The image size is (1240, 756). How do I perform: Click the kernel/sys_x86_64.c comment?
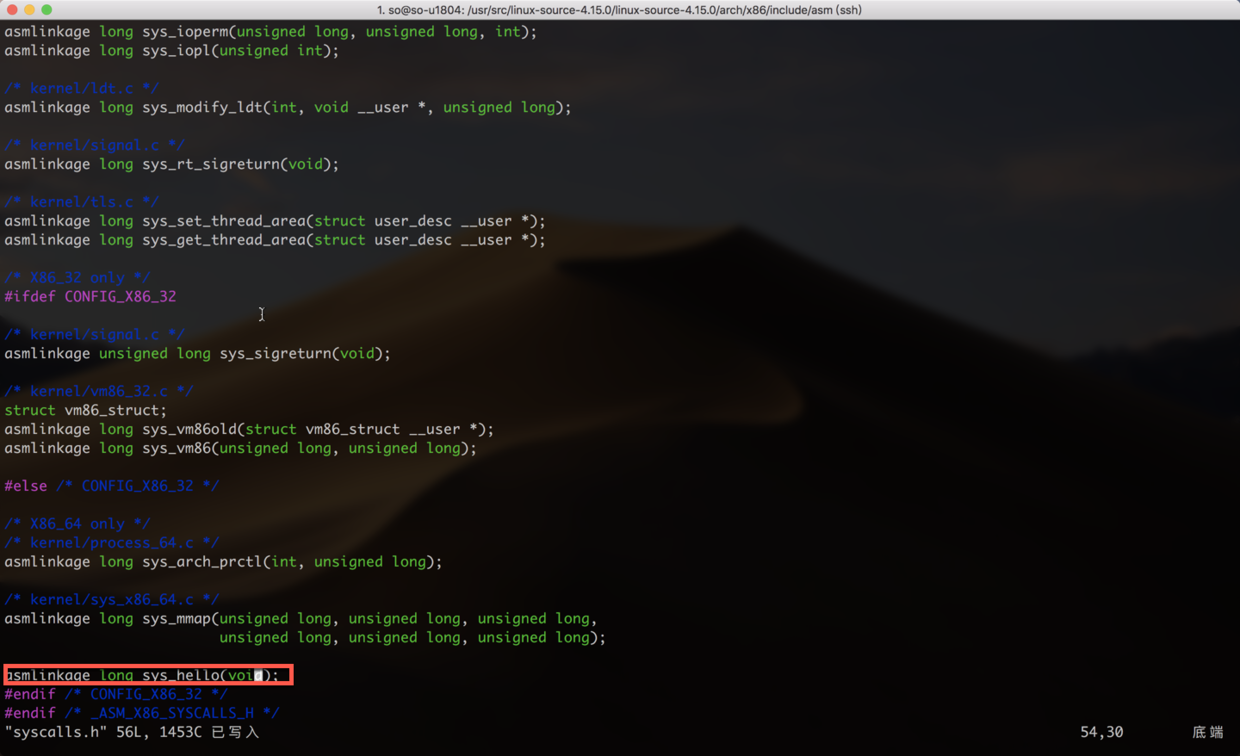pos(112,600)
